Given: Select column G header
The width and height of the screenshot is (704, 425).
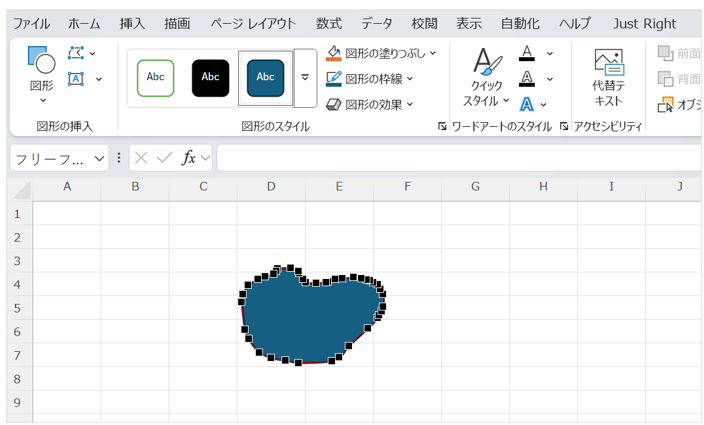Looking at the screenshot, I should click(475, 187).
